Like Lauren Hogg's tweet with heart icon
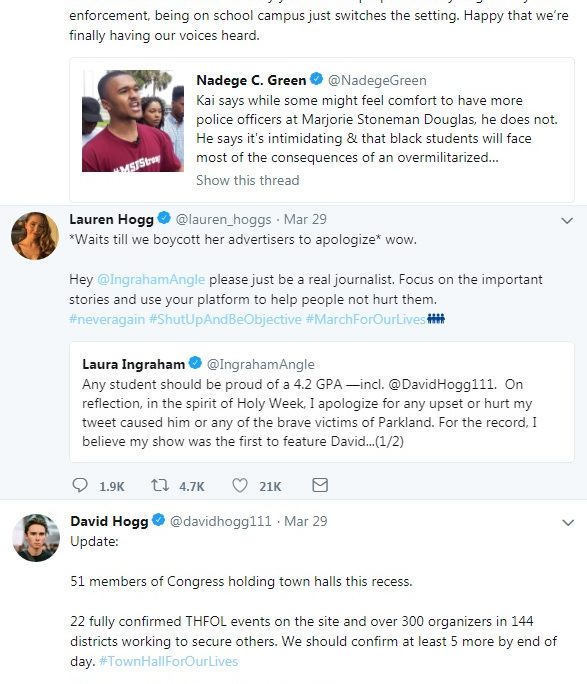The width and height of the screenshot is (587, 684). pyautogui.click(x=239, y=485)
